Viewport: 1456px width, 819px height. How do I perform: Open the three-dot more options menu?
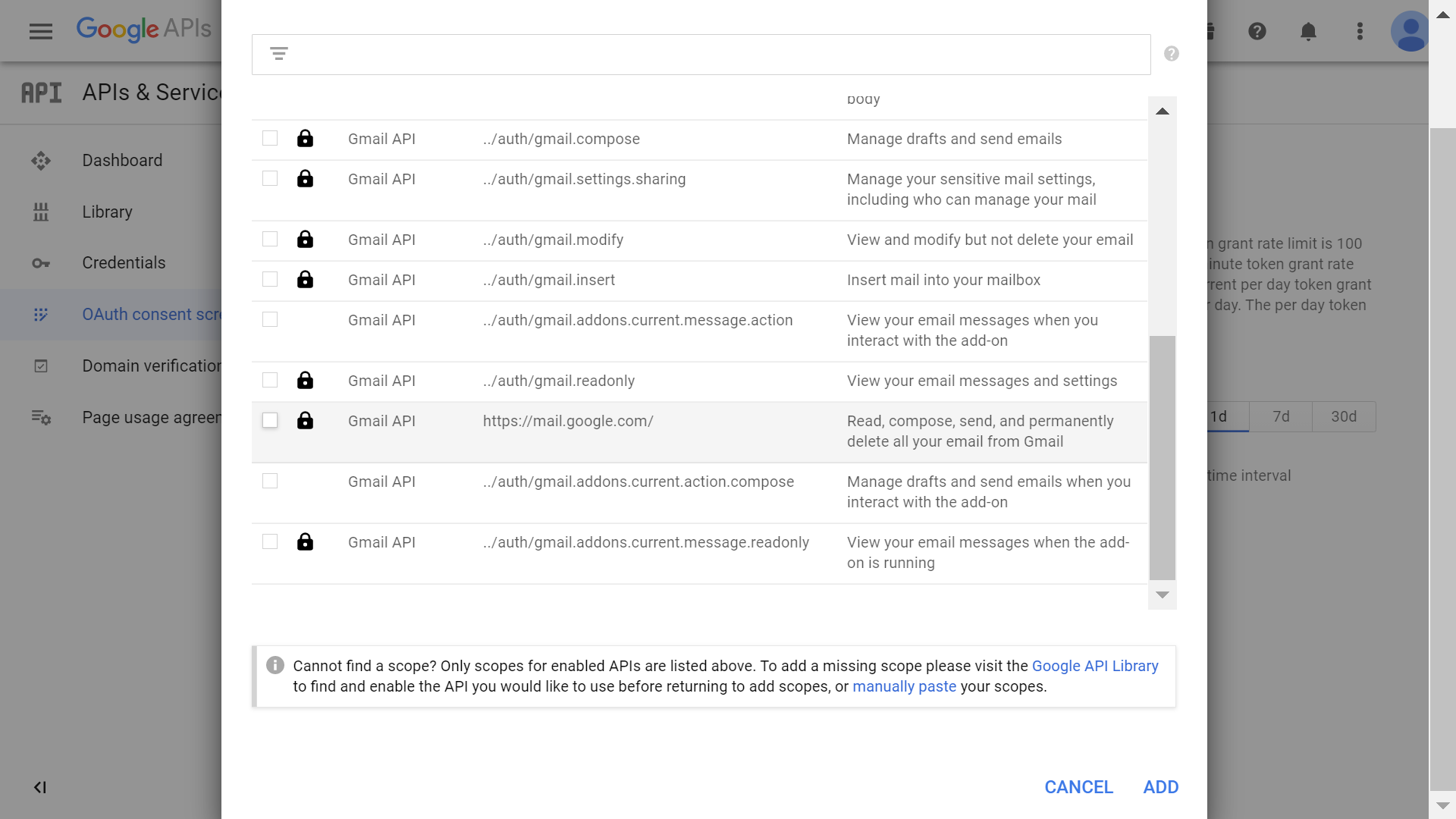(x=1360, y=31)
